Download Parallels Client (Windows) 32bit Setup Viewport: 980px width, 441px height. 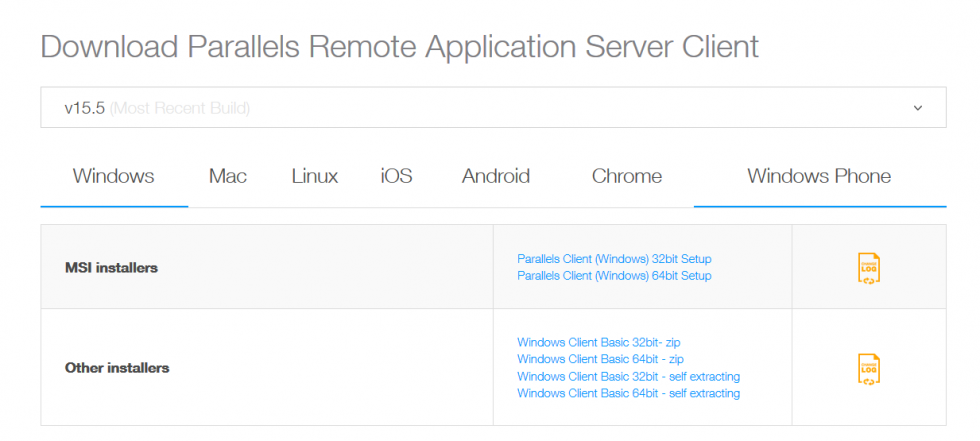614,259
